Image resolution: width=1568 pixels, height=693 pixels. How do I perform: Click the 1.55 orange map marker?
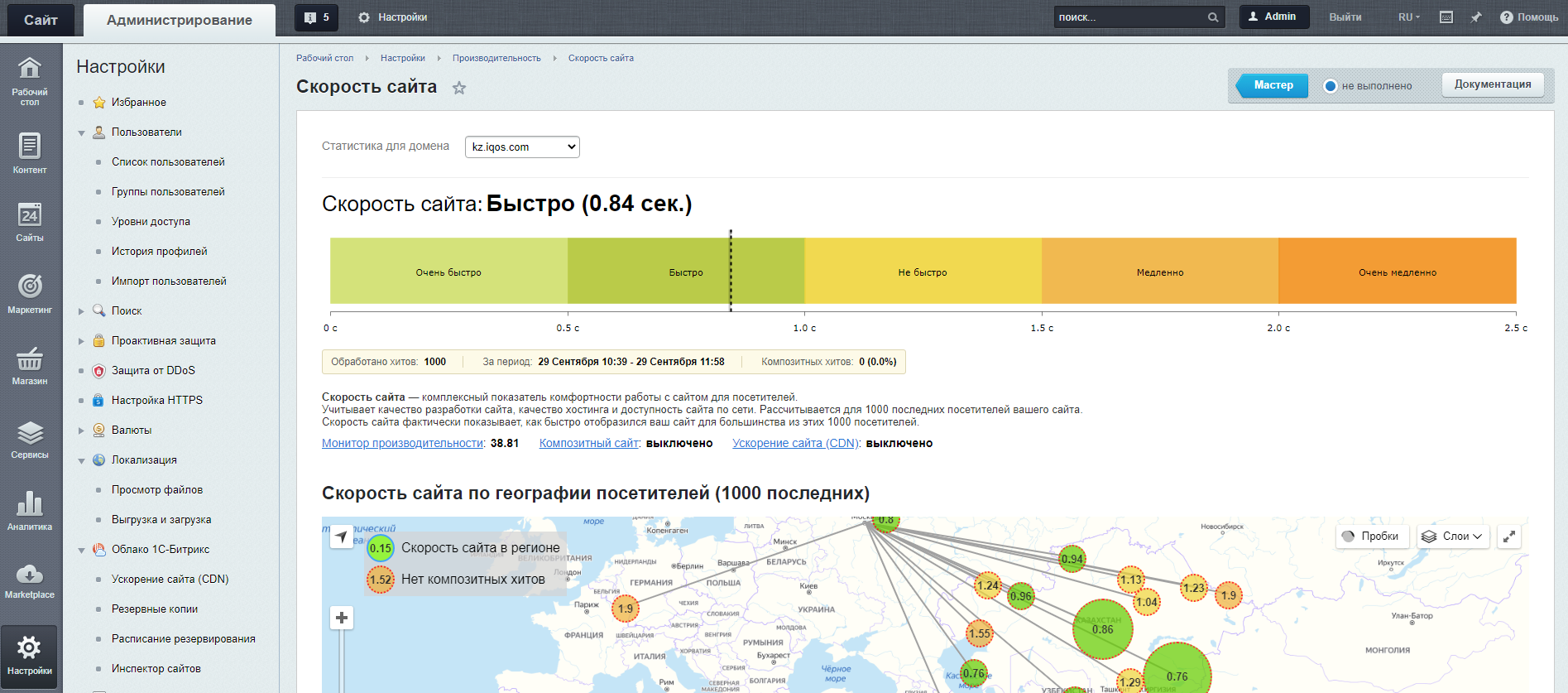pos(980,633)
